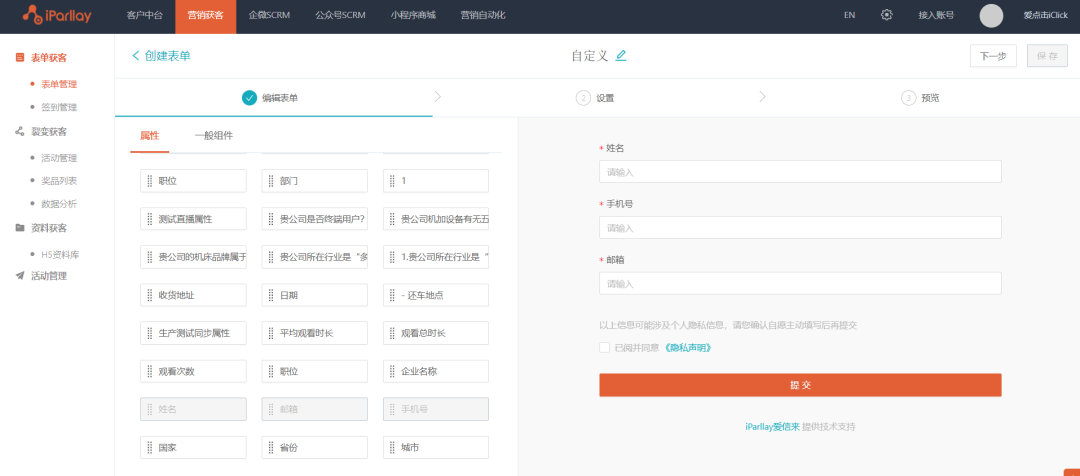Go to step 2 设置

pyautogui.click(x=596, y=98)
